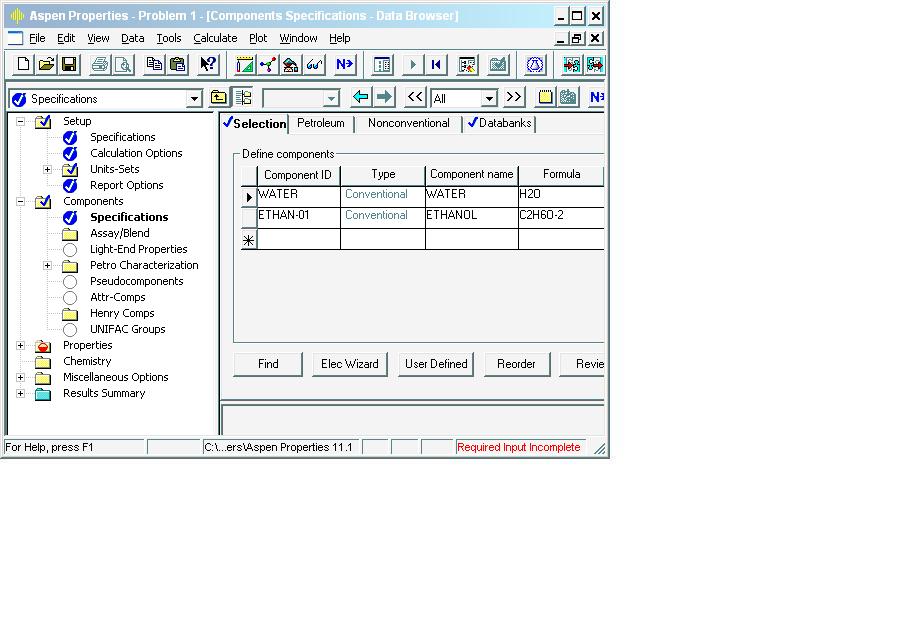Expand the Units-Sets node
Viewport: 924px width, 634px height.
pyautogui.click(x=48, y=169)
